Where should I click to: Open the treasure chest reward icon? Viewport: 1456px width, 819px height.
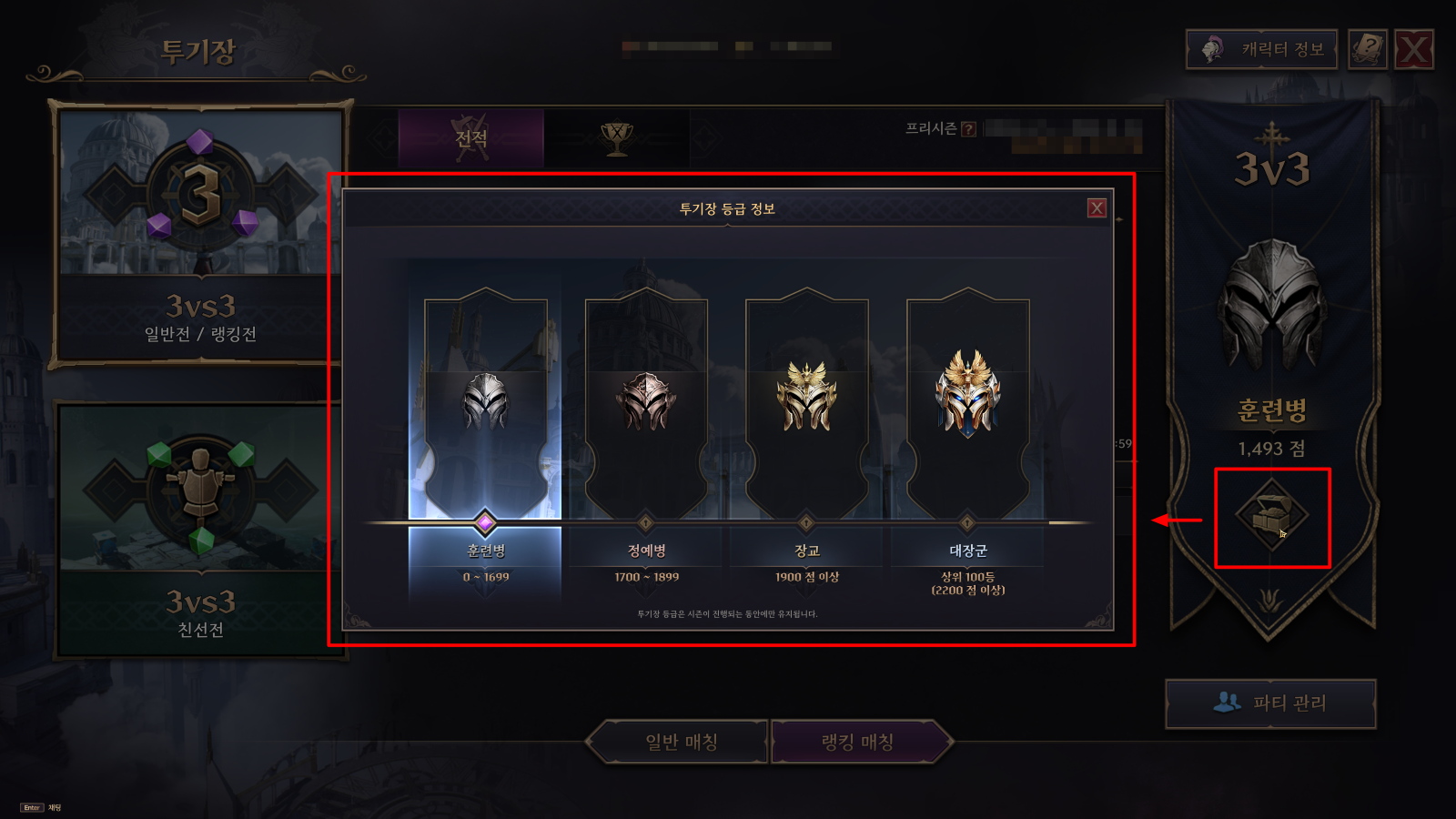click(x=1271, y=516)
